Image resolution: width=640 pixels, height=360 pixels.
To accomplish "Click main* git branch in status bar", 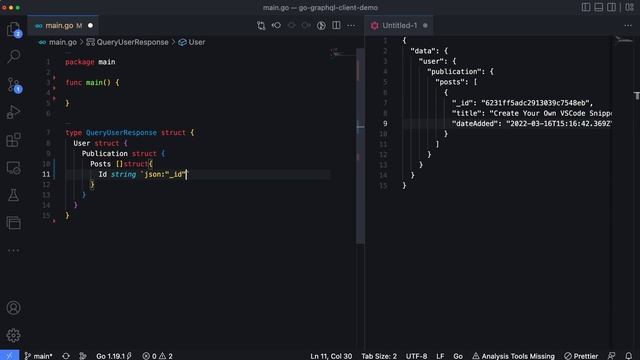I will point(38,356).
